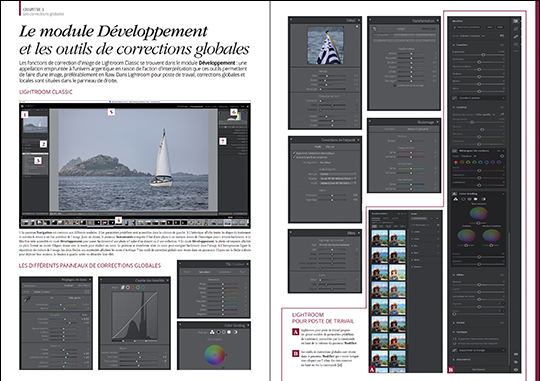Click the three-way icon in the Classic Color Grading panel
540x381 pixels.
click(x=212, y=332)
